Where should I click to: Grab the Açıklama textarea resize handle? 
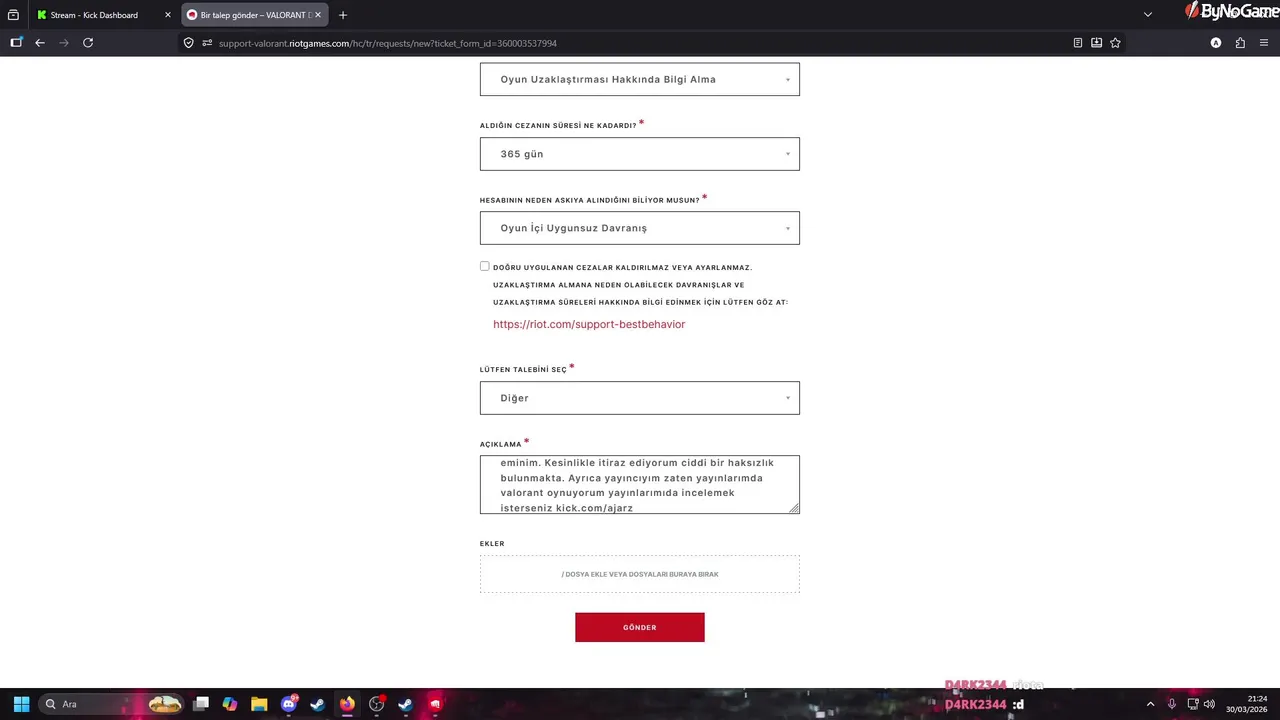click(x=794, y=508)
